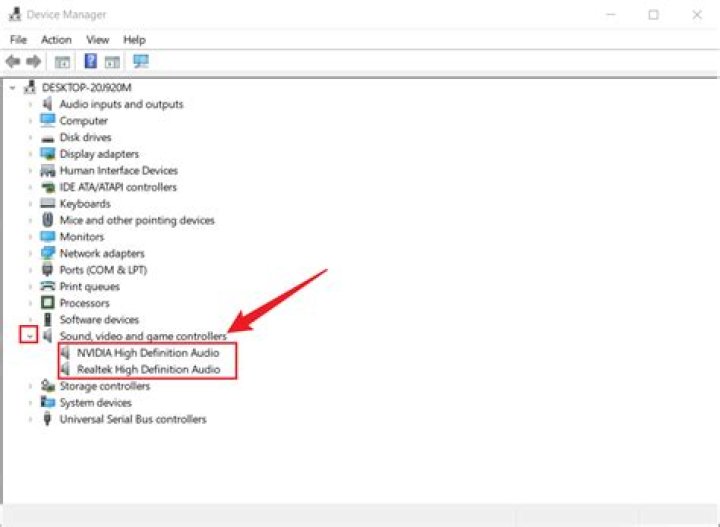
Task: Click the Processors device icon
Action: pyautogui.click(x=47, y=303)
